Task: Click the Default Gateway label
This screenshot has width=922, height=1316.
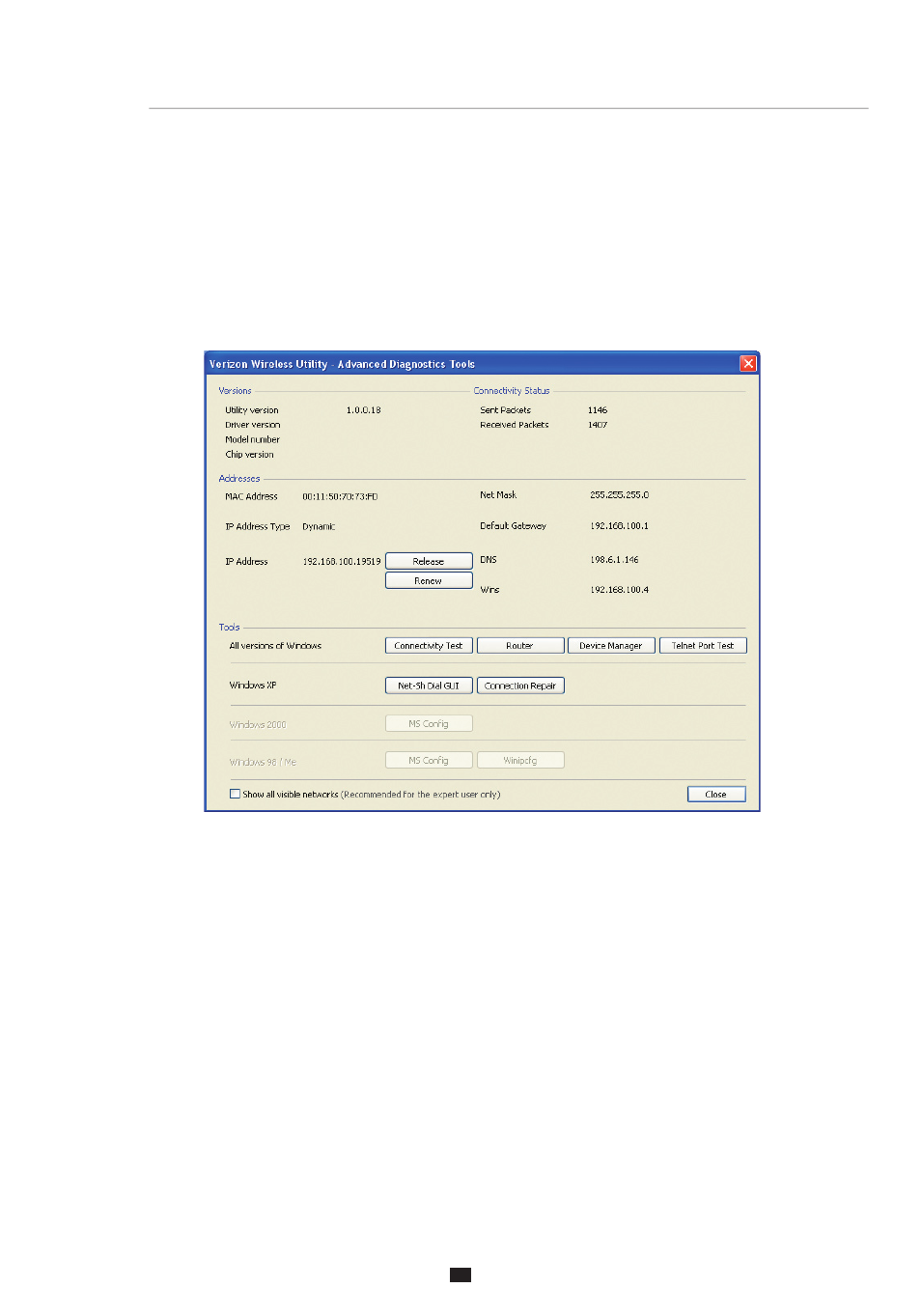Action: (x=514, y=526)
